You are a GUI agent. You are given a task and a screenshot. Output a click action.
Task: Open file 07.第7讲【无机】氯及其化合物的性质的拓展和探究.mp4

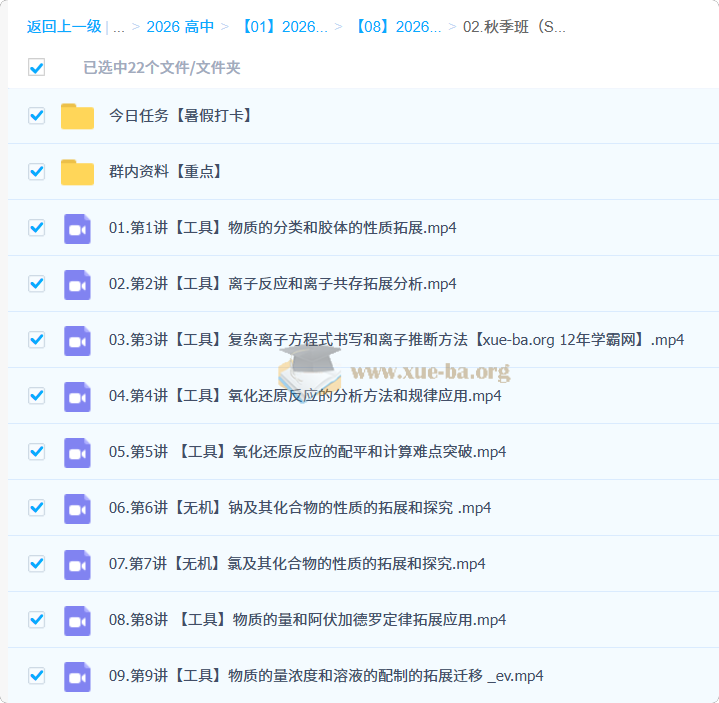point(297,564)
